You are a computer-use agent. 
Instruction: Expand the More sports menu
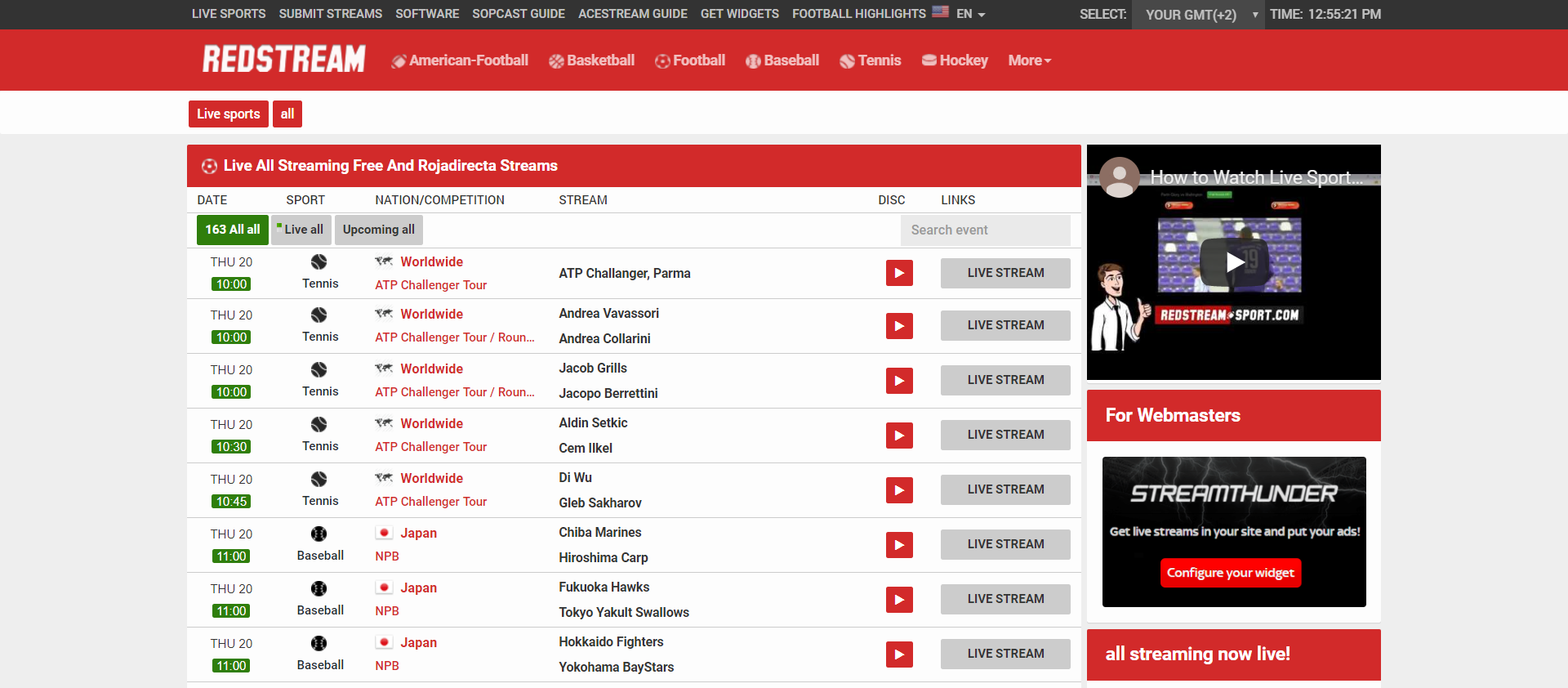pos(1029,60)
